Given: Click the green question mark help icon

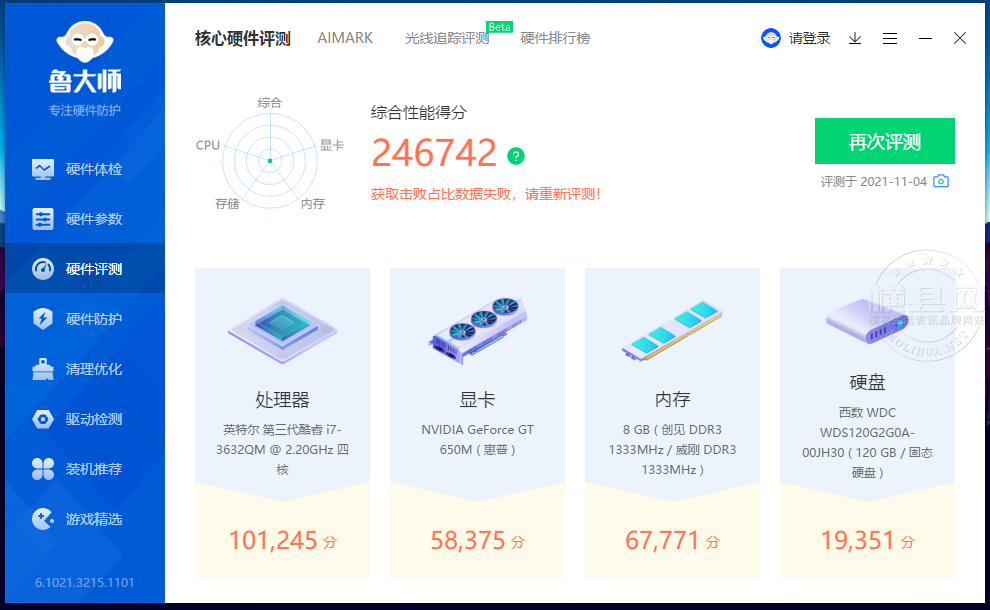Looking at the screenshot, I should tap(516, 156).
